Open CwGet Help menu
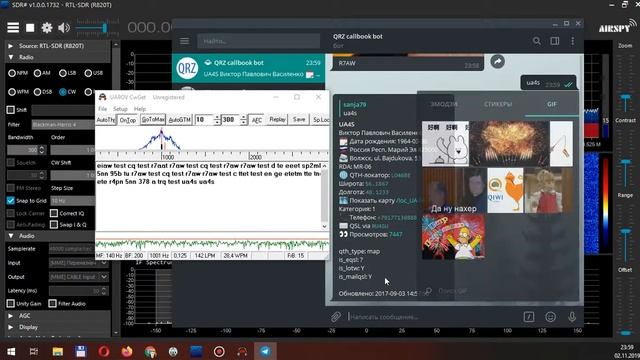Screen dimensions: 640x360 [x=140, y=109]
